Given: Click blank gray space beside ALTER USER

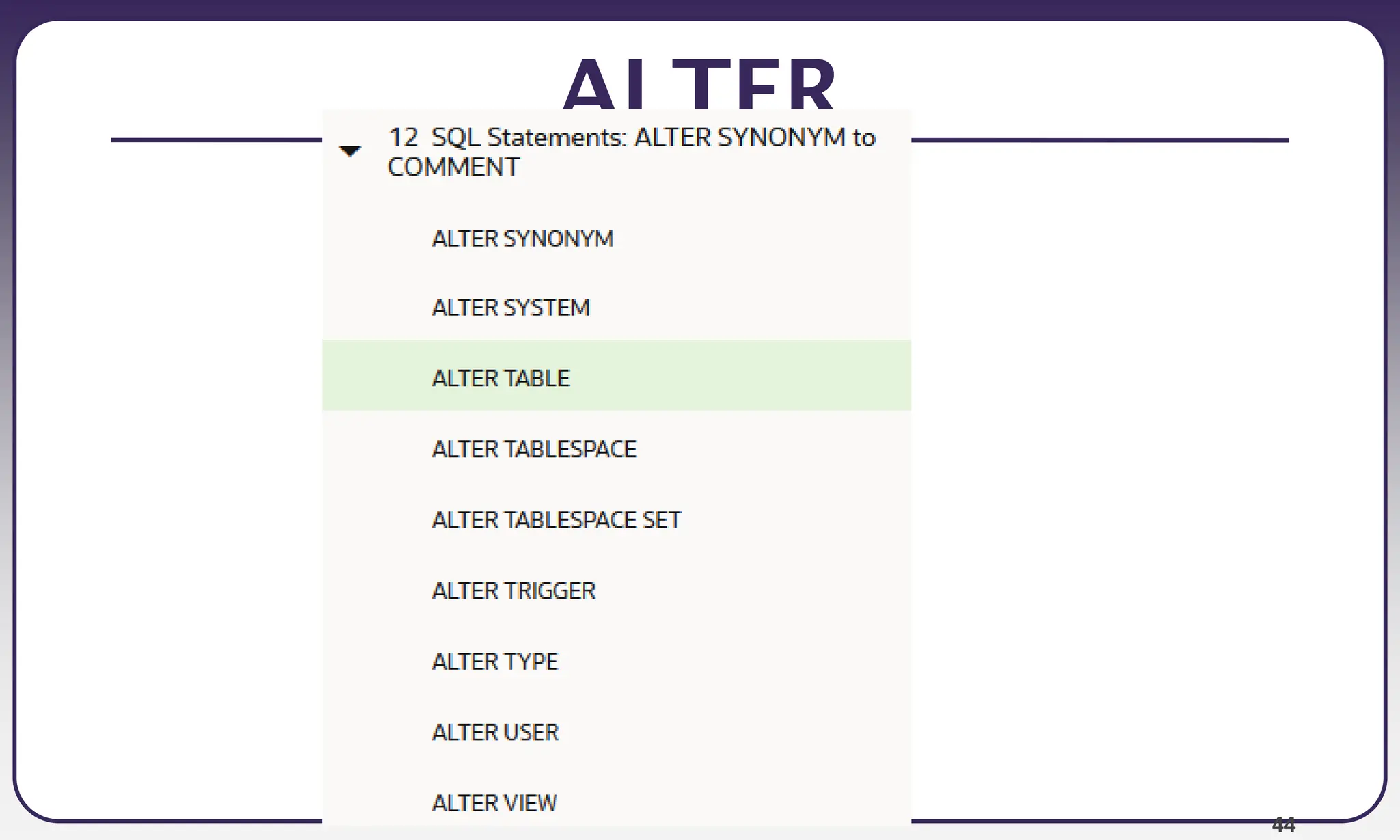Looking at the screenshot, I should coord(735,732).
